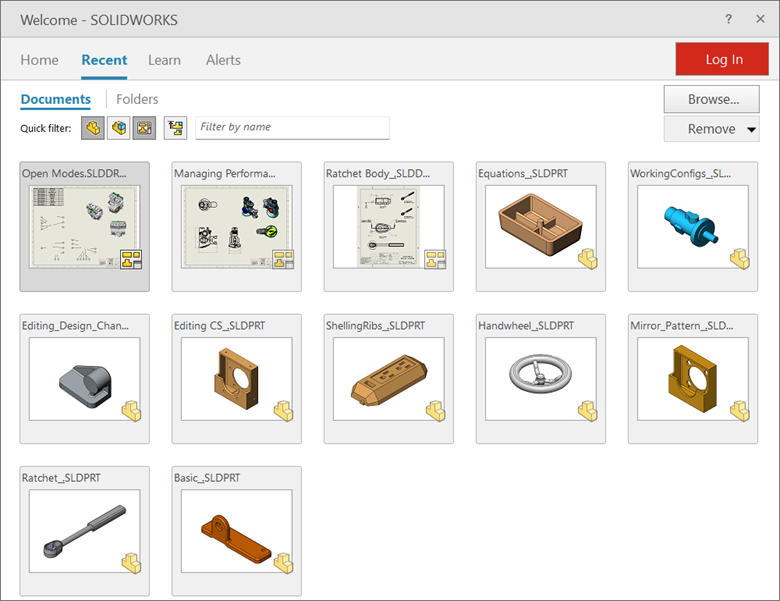The height and width of the screenshot is (601, 780).
Task: Expand the Remove dropdown arrow
Action: click(x=751, y=130)
